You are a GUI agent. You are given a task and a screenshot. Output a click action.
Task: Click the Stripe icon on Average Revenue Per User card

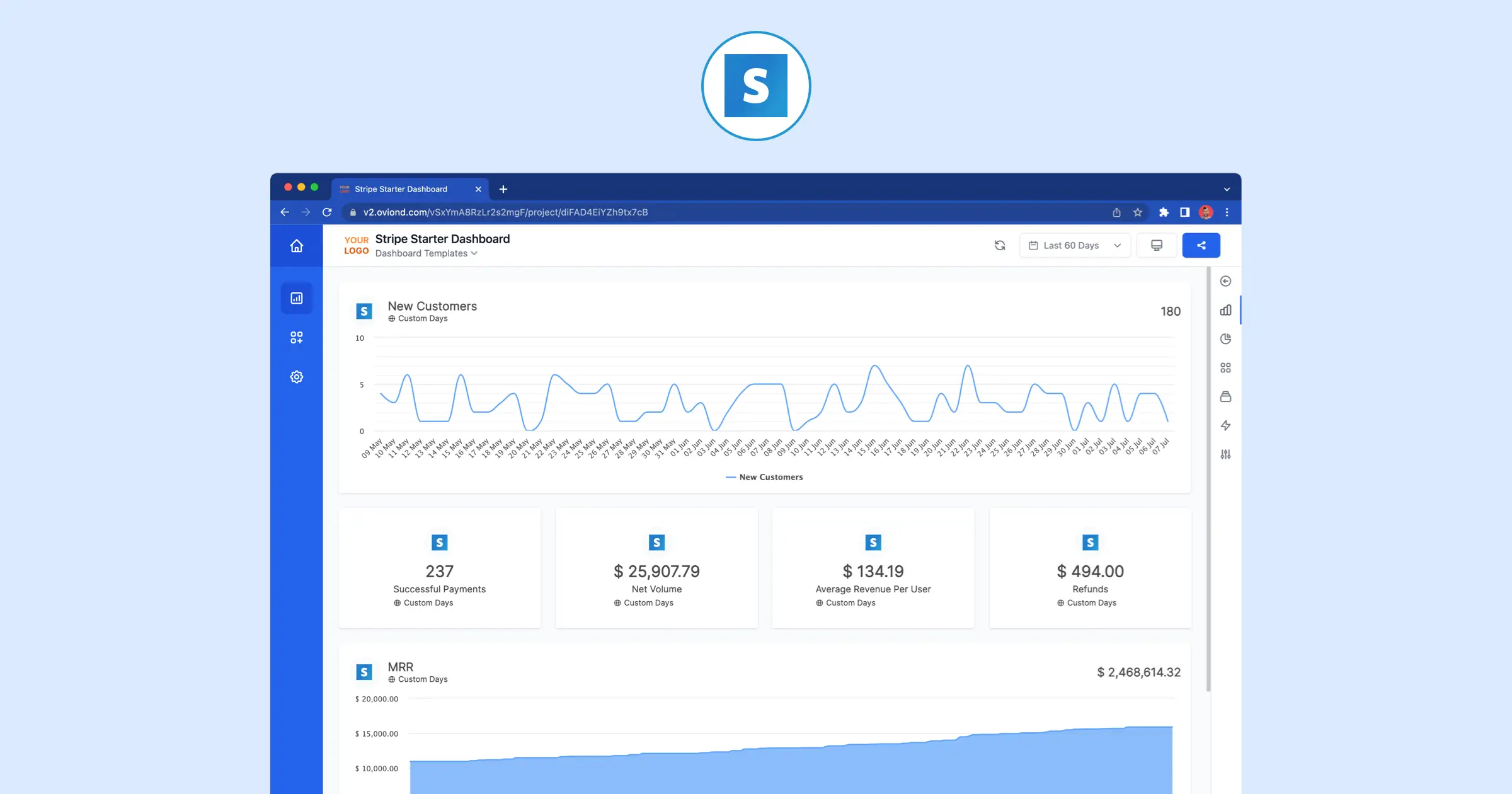(x=873, y=543)
